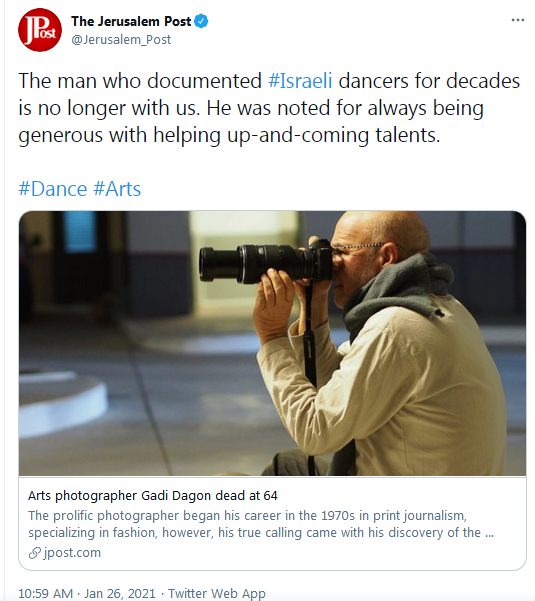Click the tweet body text
The height and width of the screenshot is (601, 535).
[x=269, y=108]
